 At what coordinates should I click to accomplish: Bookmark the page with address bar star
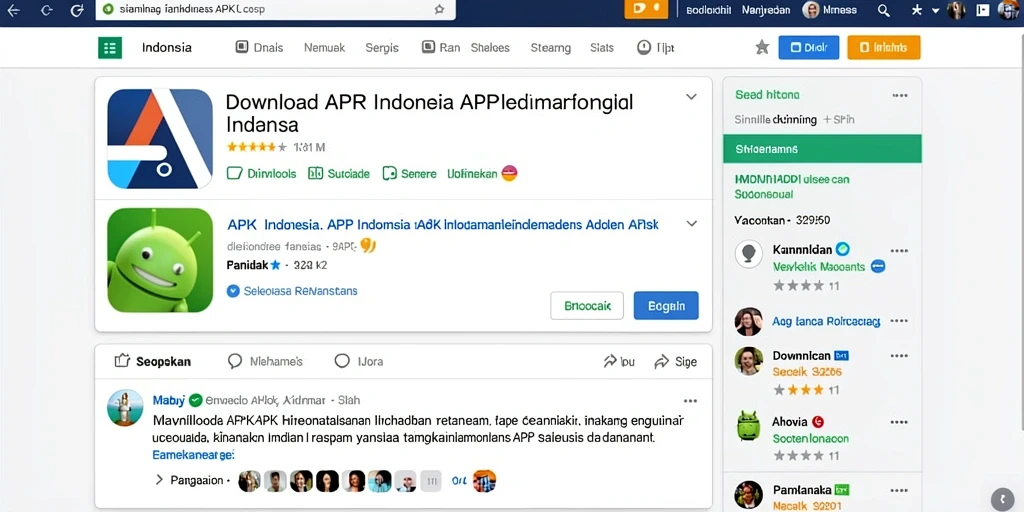pyautogui.click(x=440, y=10)
